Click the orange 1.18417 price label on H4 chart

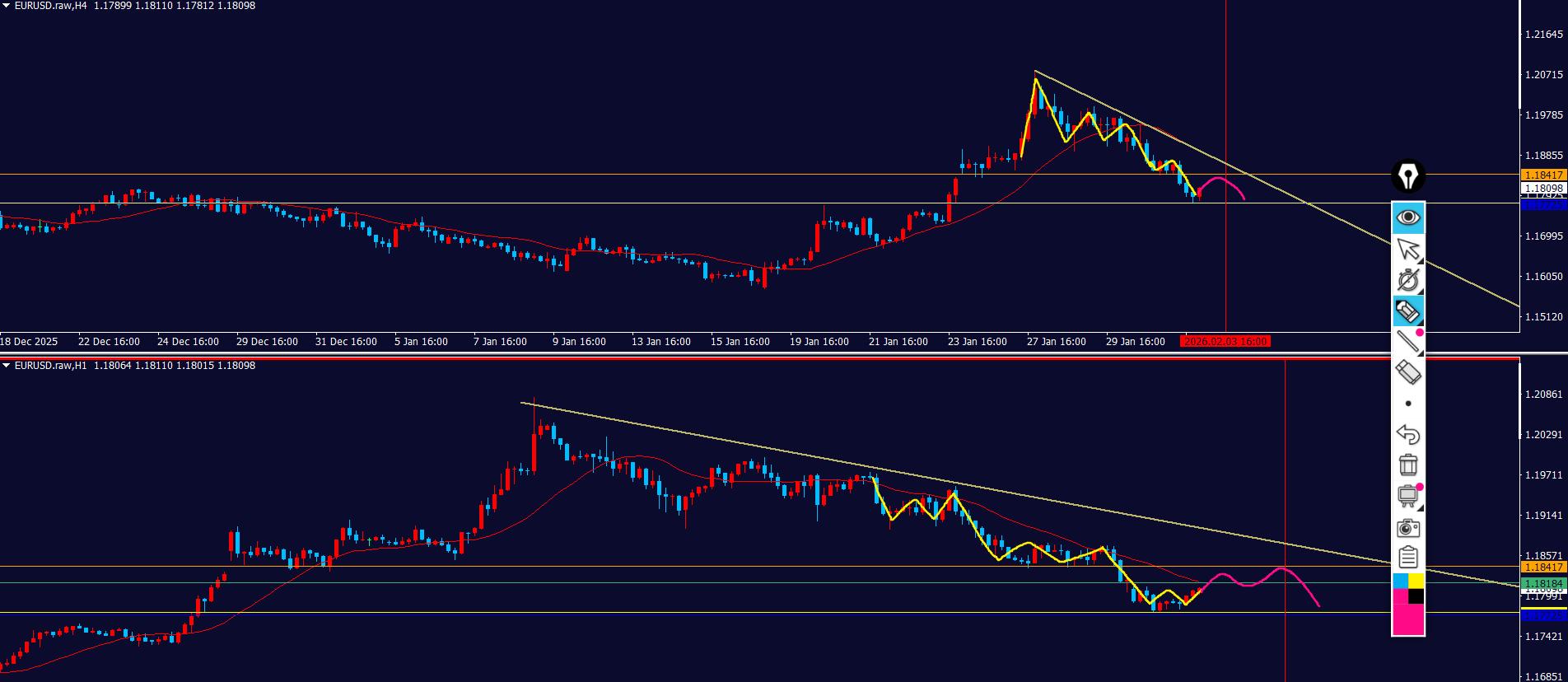[1543, 175]
